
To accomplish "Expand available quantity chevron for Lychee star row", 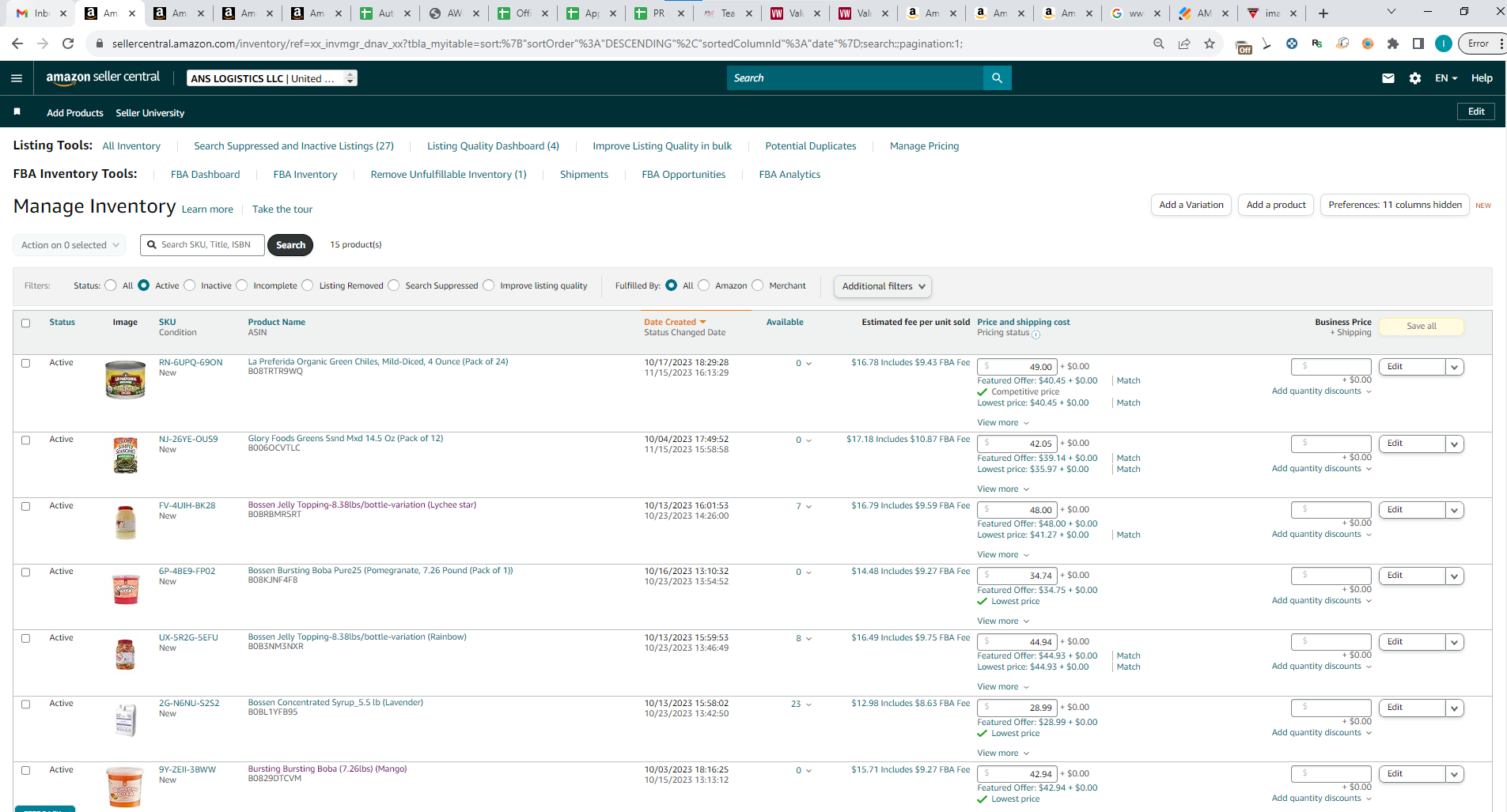I will 808,507.
